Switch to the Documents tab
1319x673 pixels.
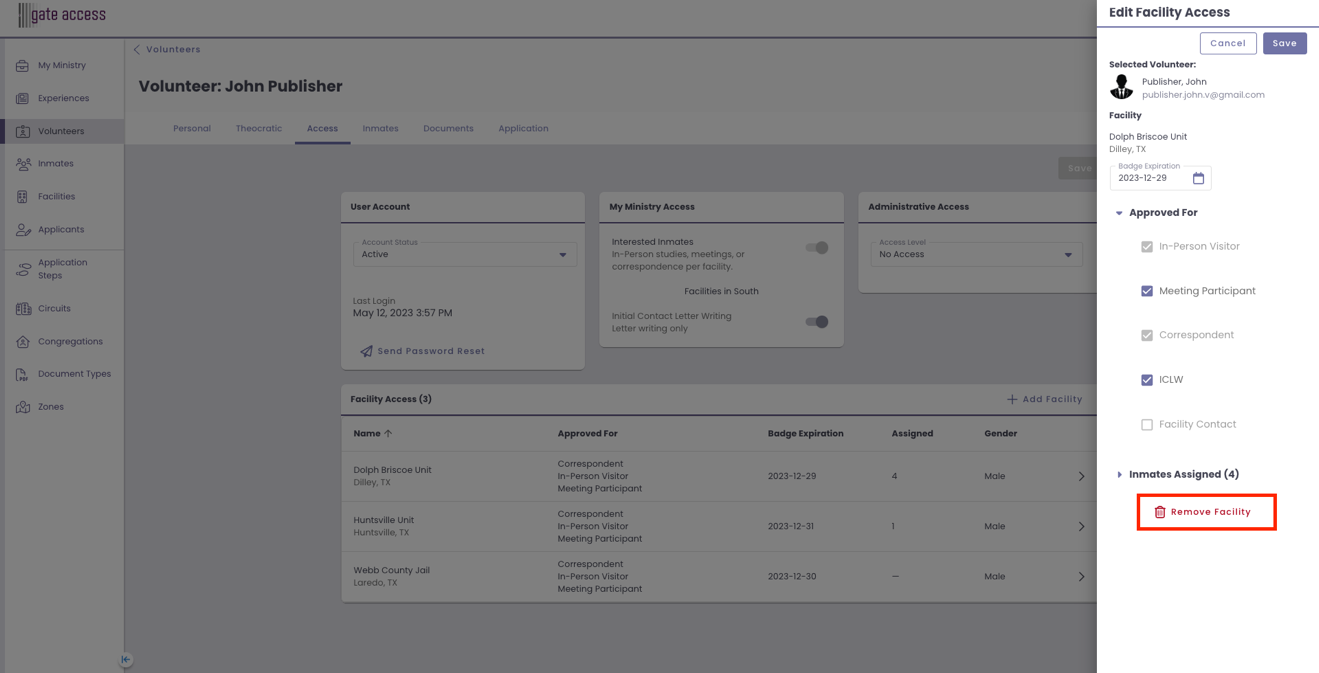point(448,129)
